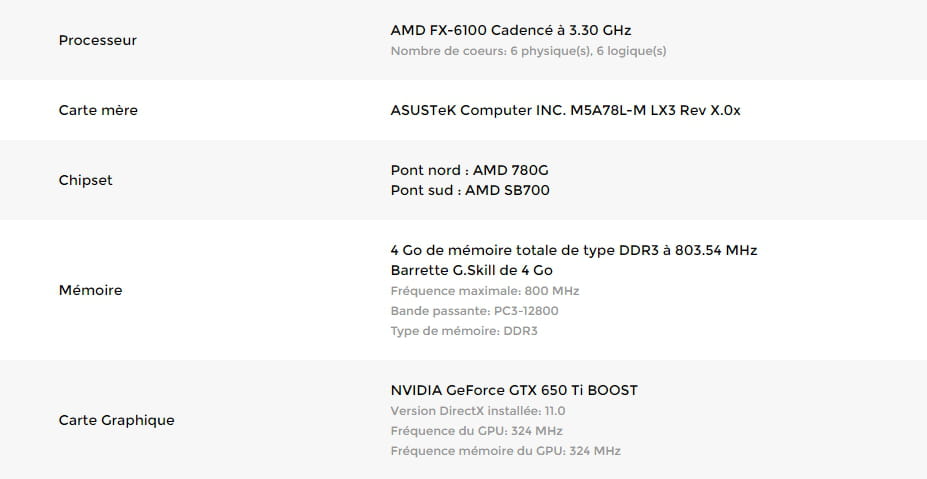
Task: Click the core count line under the processor
Action: click(x=528, y=51)
